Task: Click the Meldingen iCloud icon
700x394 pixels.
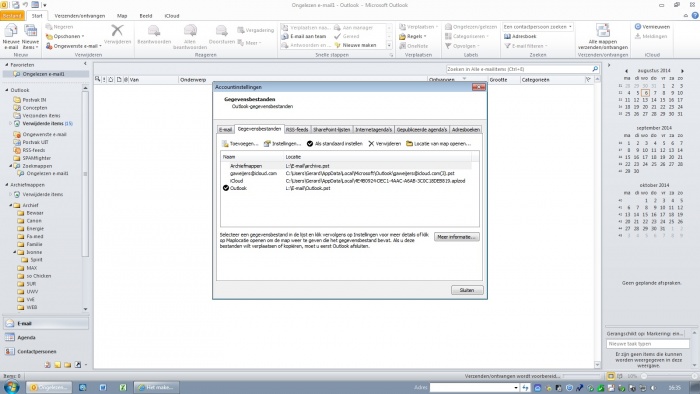Action: (651, 36)
